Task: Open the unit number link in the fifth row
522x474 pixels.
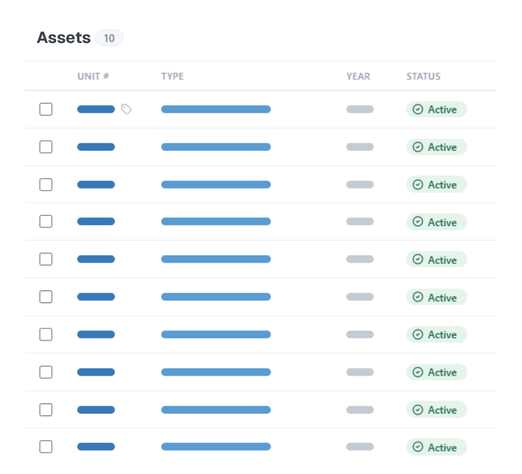Action: pos(96,259)
